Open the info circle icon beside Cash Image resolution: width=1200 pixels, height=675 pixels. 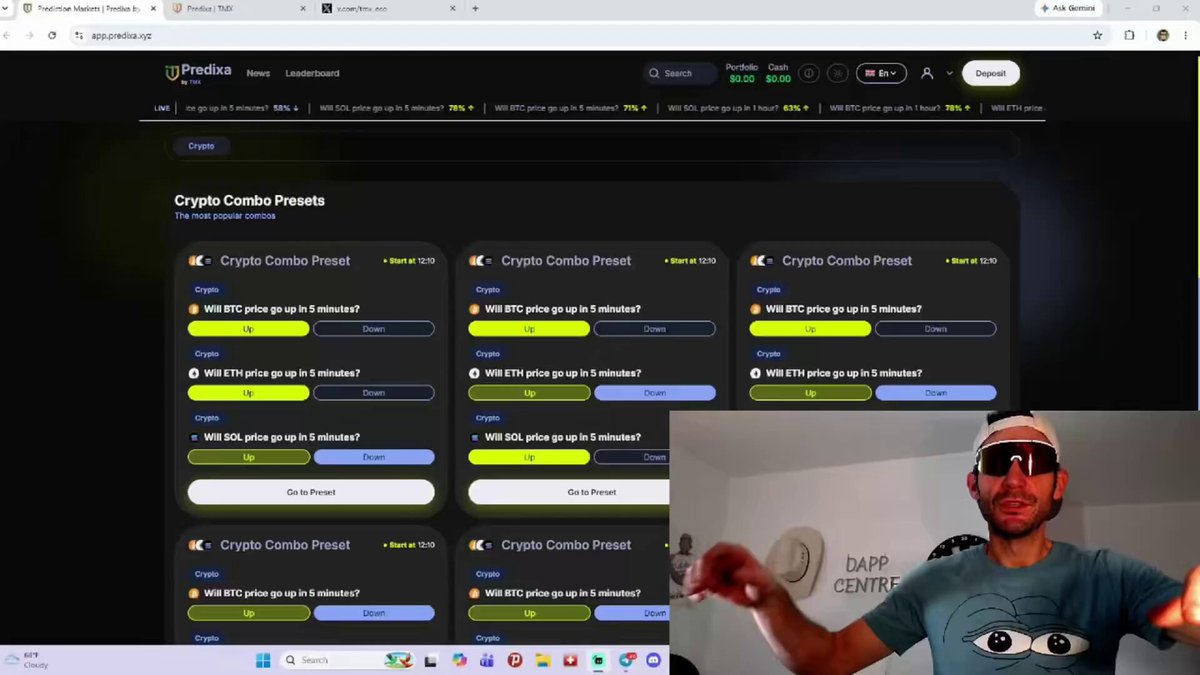tap(809, 73)
